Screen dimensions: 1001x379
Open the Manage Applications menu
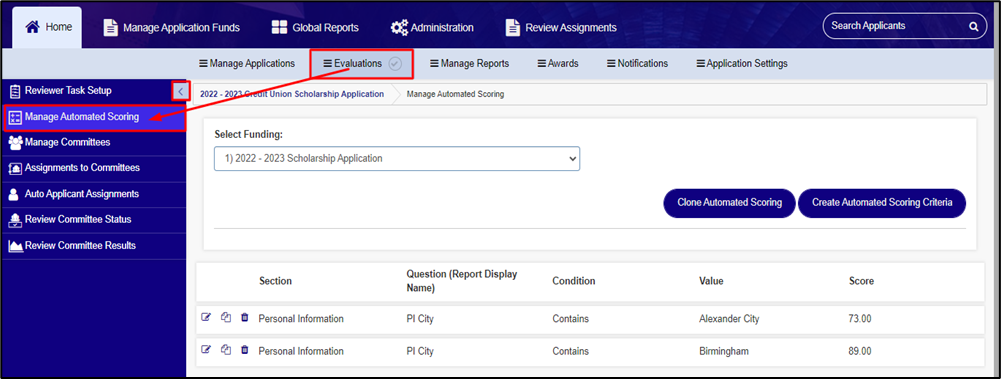coord(246,63)
